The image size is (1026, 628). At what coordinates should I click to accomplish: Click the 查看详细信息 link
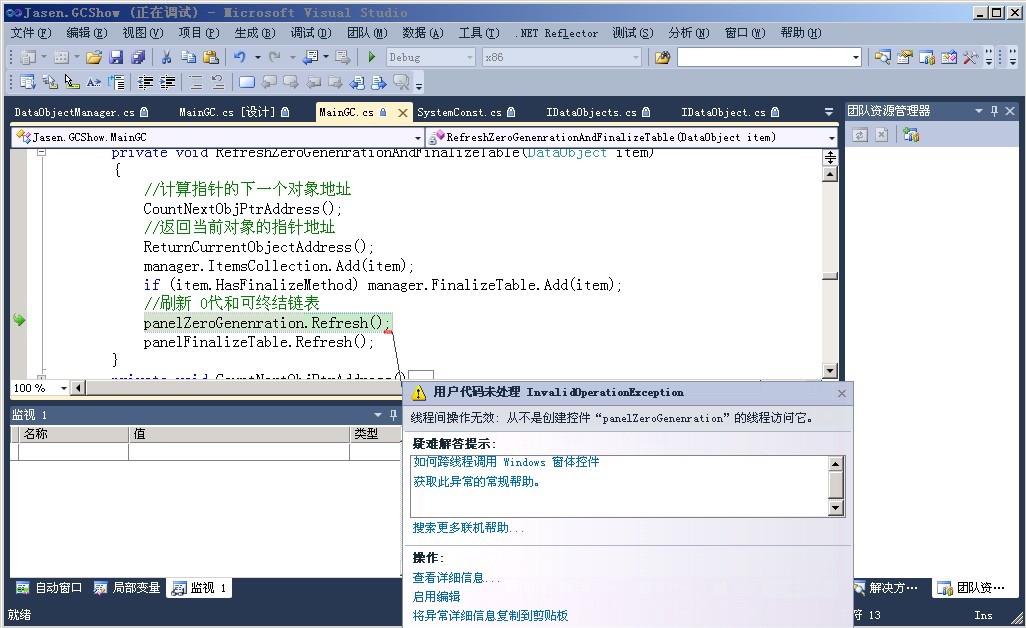[x=456, y=578]
